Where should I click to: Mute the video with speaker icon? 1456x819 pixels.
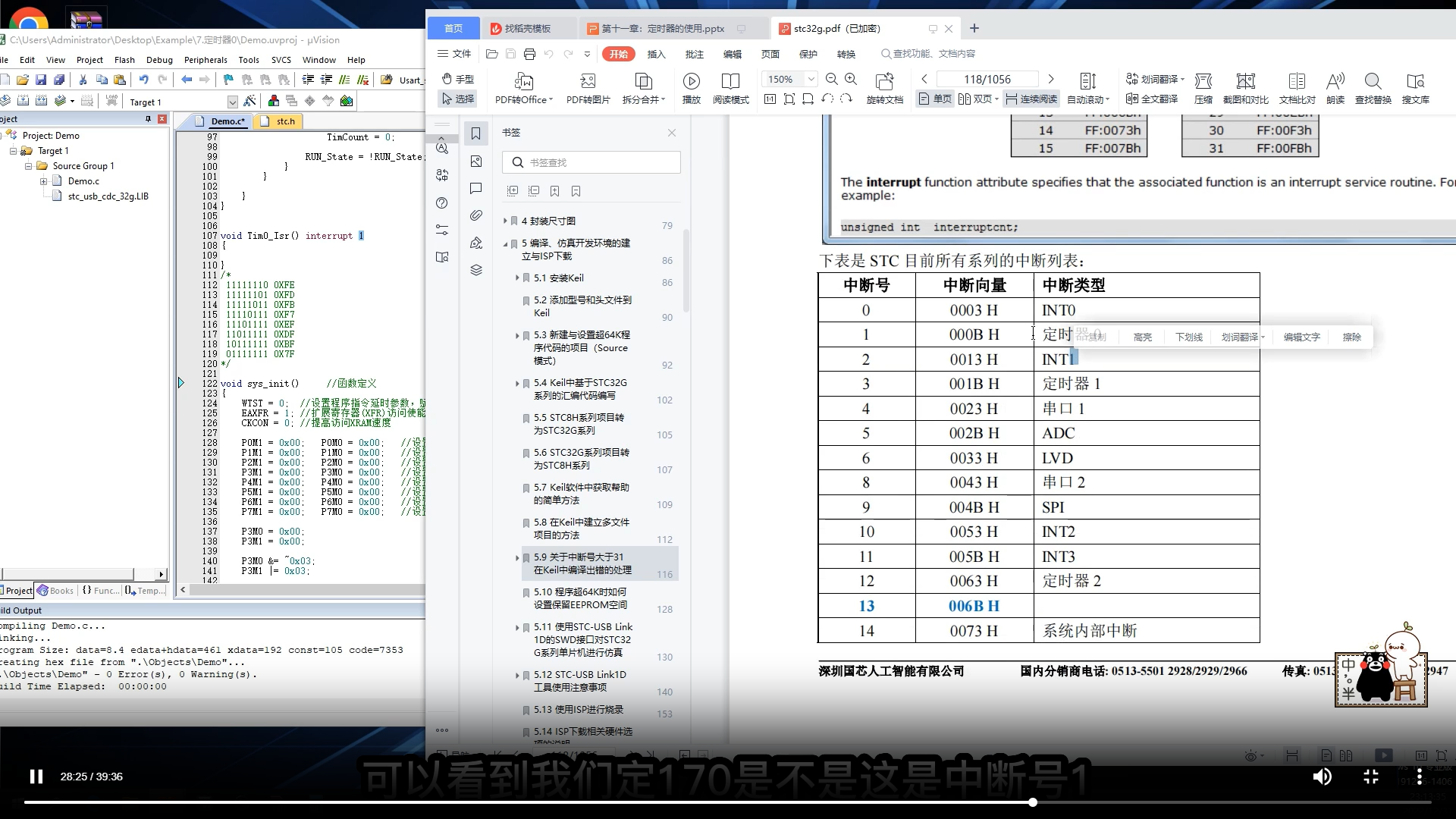pos(1322,777)
